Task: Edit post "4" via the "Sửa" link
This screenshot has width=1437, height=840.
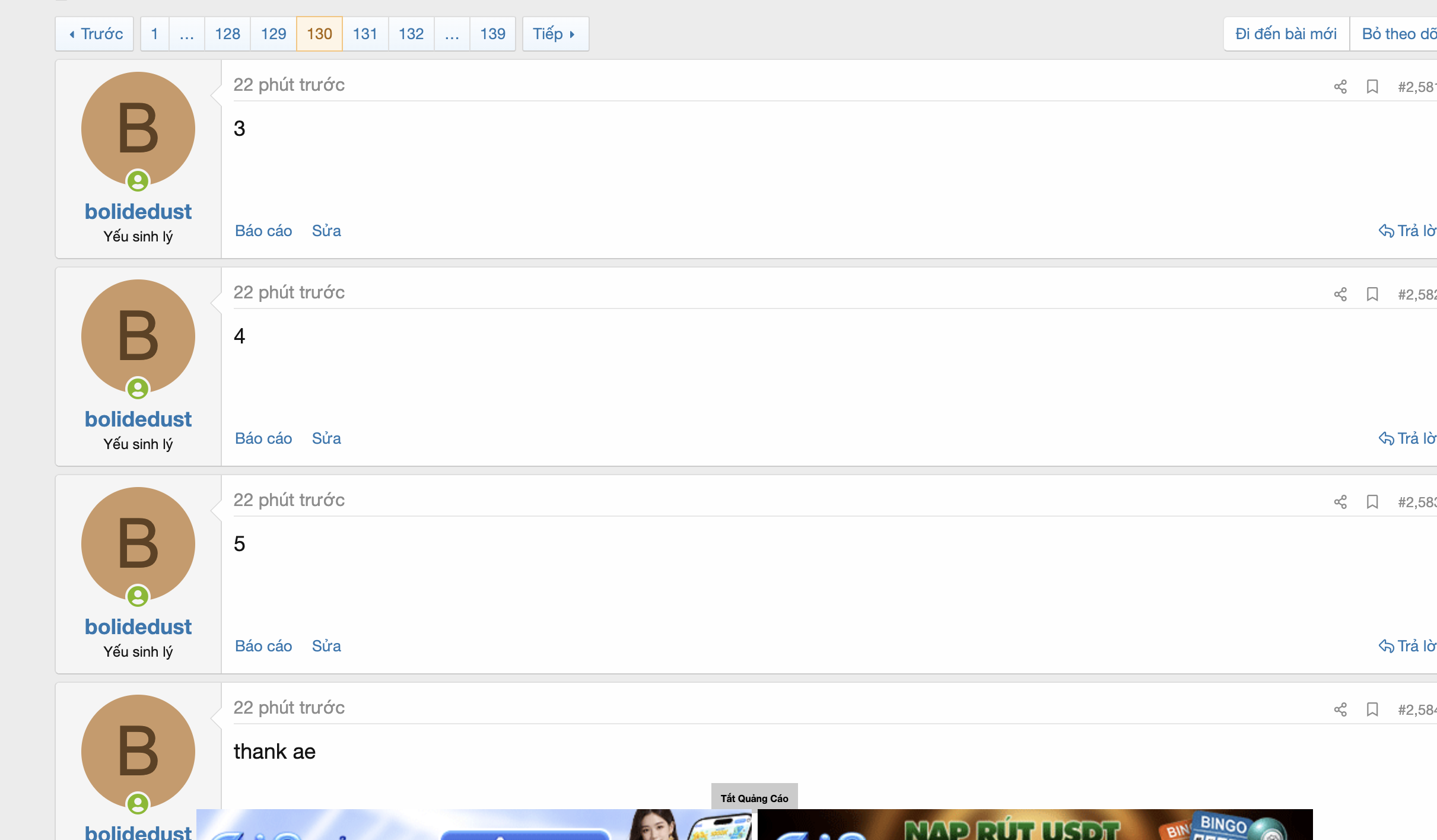Action: click(x=326, y=438)
